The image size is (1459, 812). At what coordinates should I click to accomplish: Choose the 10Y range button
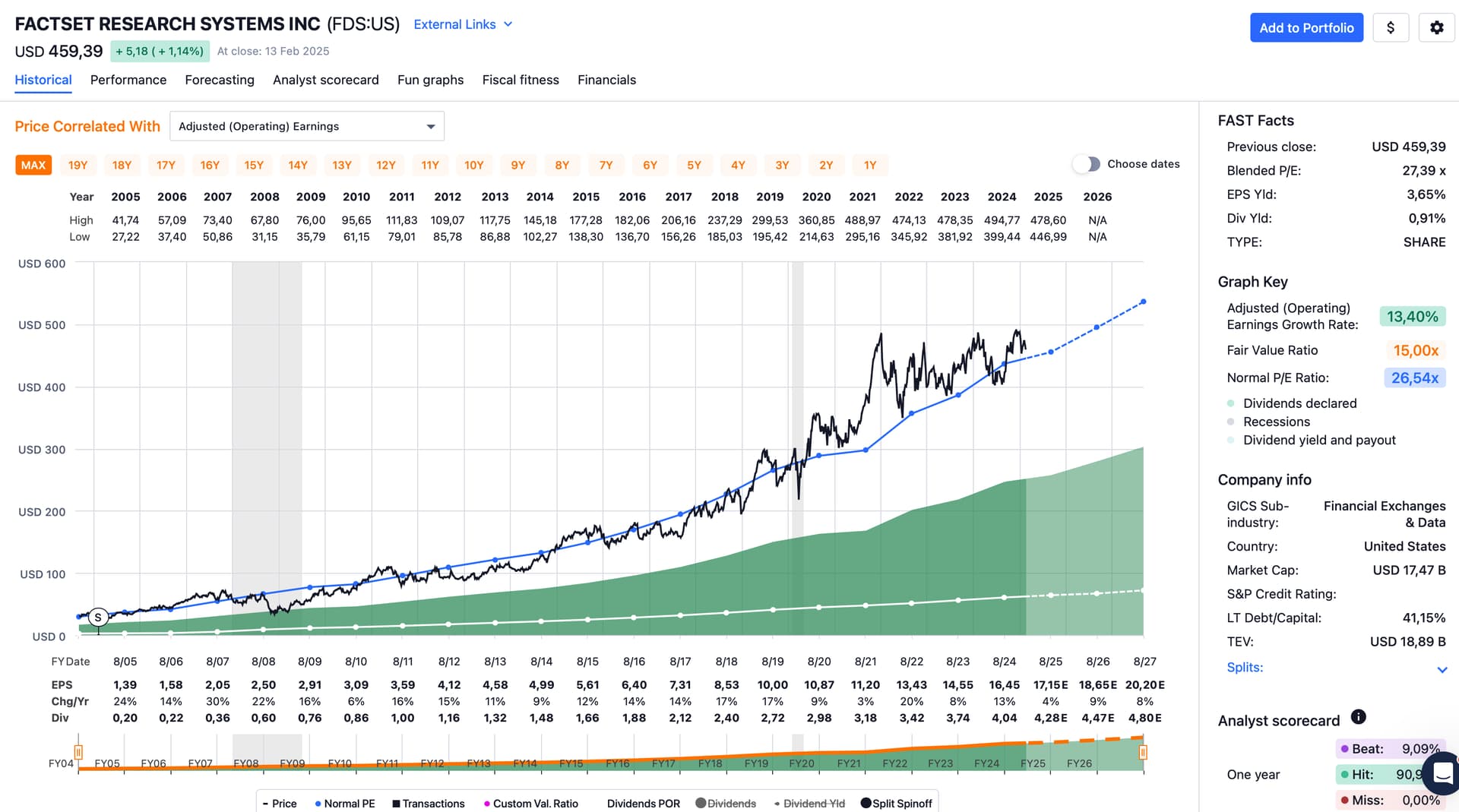(474, 165)
